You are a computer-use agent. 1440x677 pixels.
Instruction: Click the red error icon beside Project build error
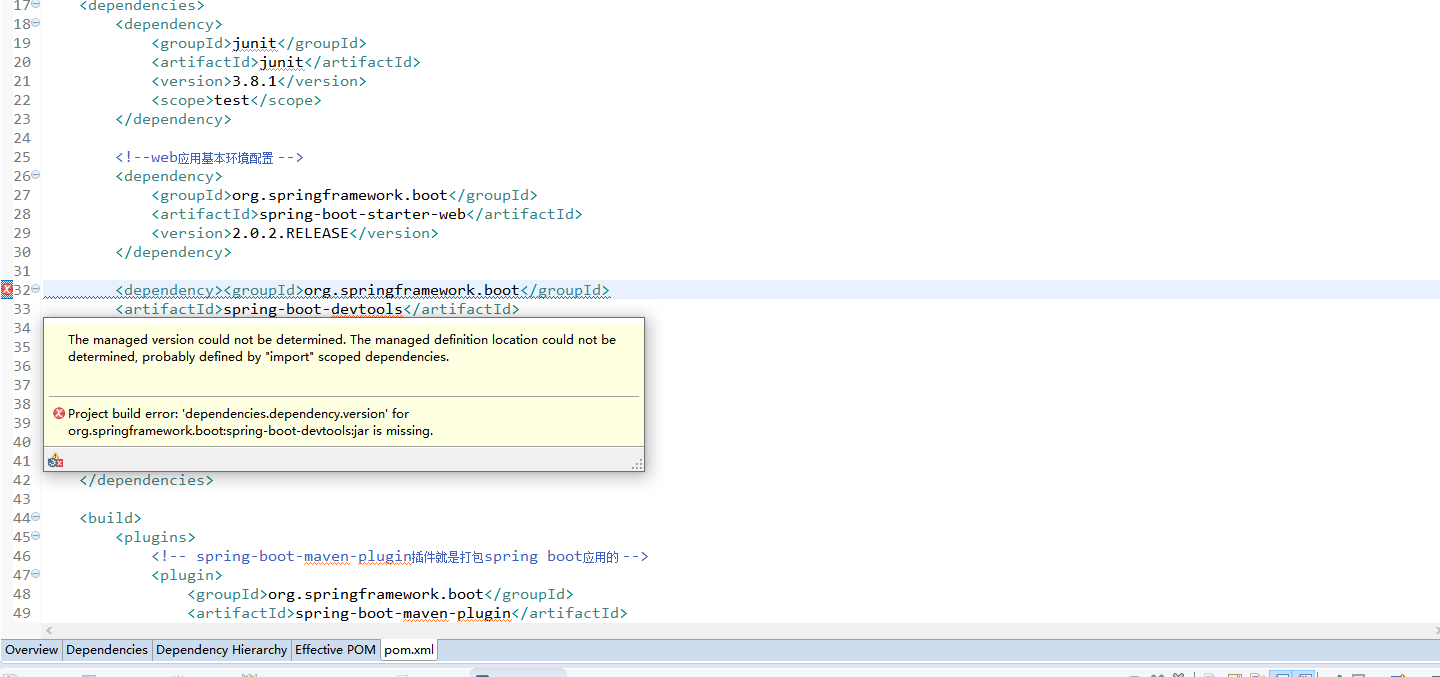point(59,413)
